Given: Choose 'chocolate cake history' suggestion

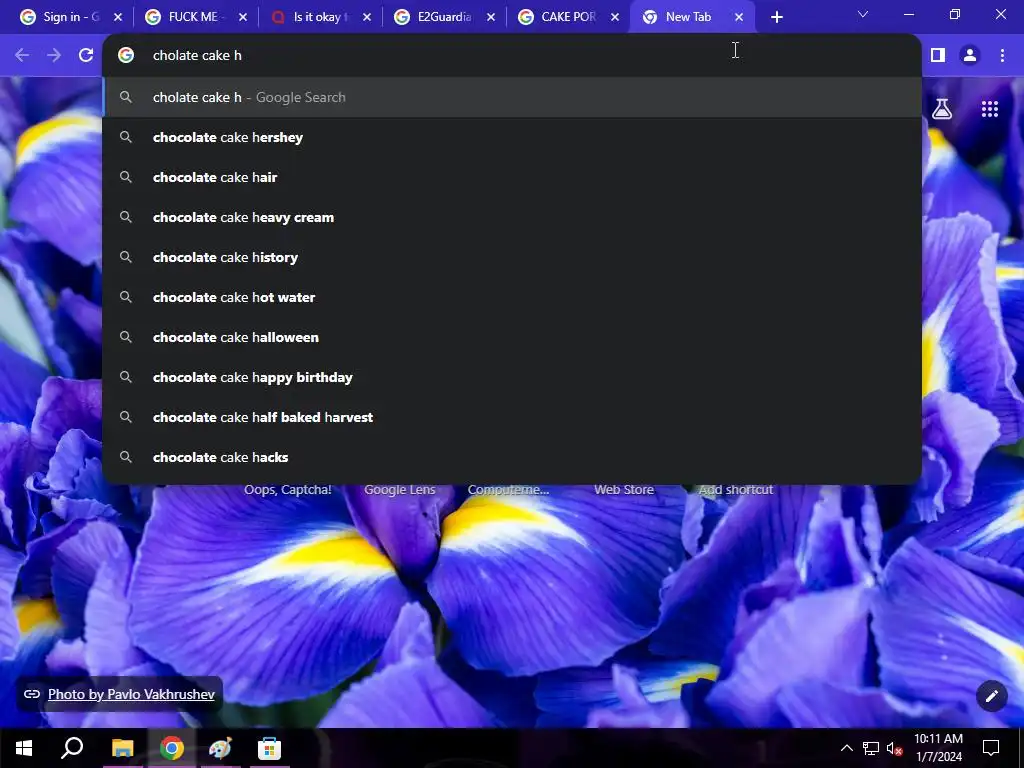Looking at the screenshot, I should tap(512, 257).
